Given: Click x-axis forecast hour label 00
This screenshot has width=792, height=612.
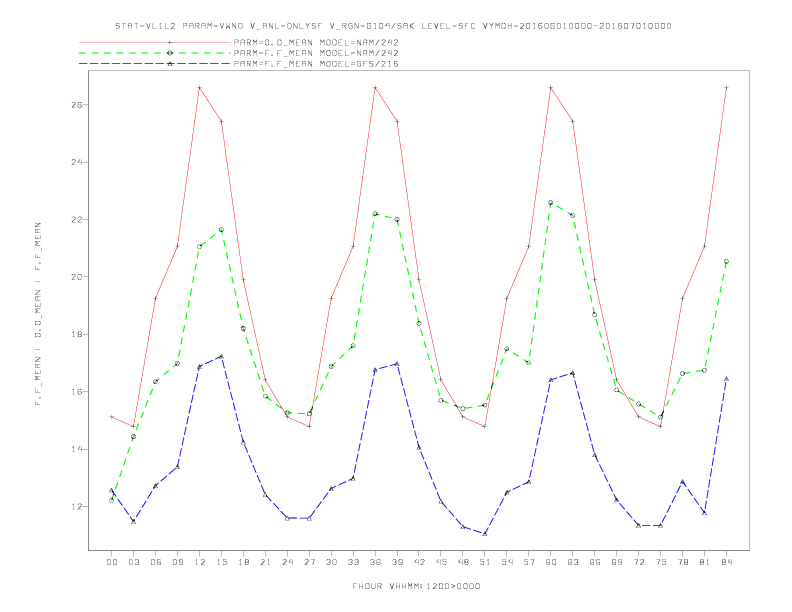Looking at the screenshot, I should click(x=112, y=562).
